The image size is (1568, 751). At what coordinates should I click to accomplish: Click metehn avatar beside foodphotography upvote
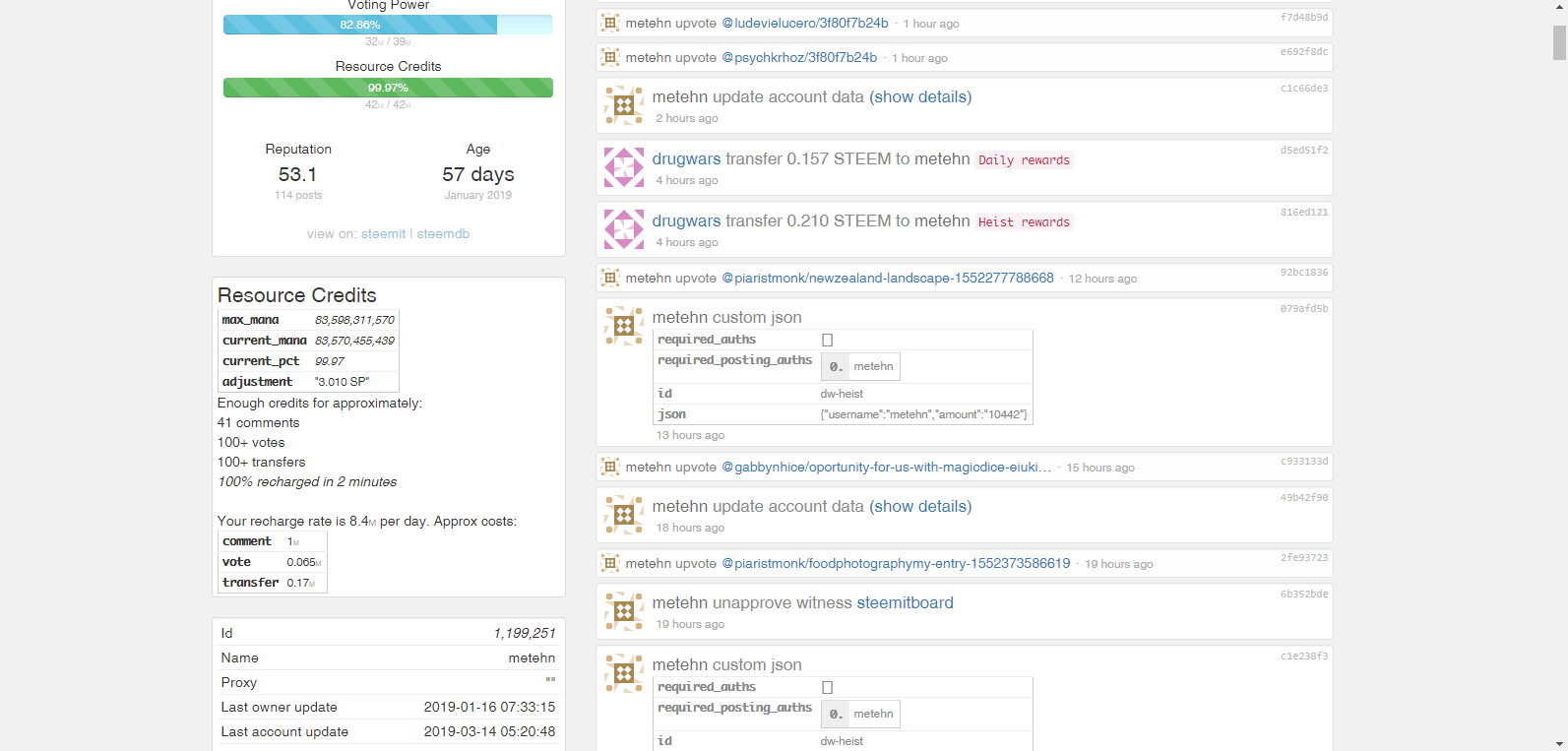click(x=610, y=563)
